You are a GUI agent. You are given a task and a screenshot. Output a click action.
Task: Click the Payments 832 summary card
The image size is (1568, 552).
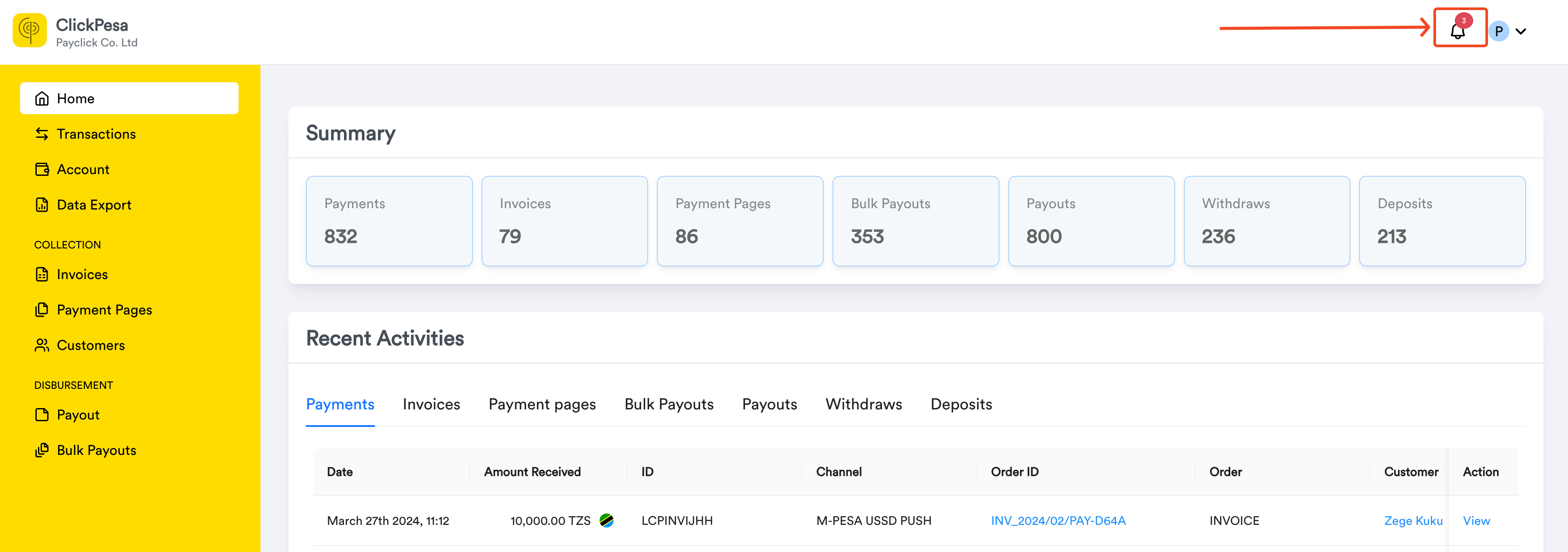pyautogui.click(x=389, y=220)
